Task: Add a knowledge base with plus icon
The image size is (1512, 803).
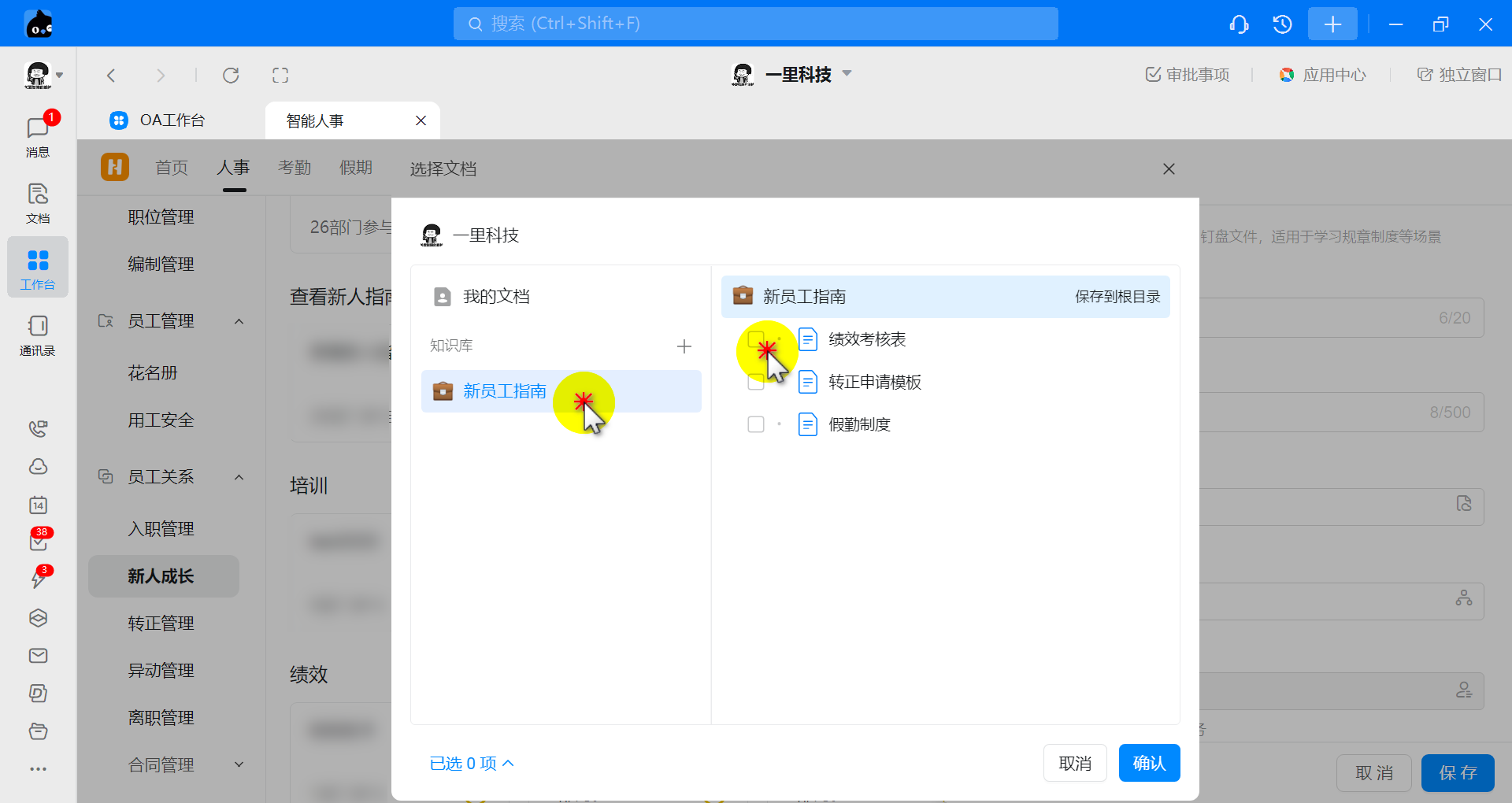Action: click(684, 346)
